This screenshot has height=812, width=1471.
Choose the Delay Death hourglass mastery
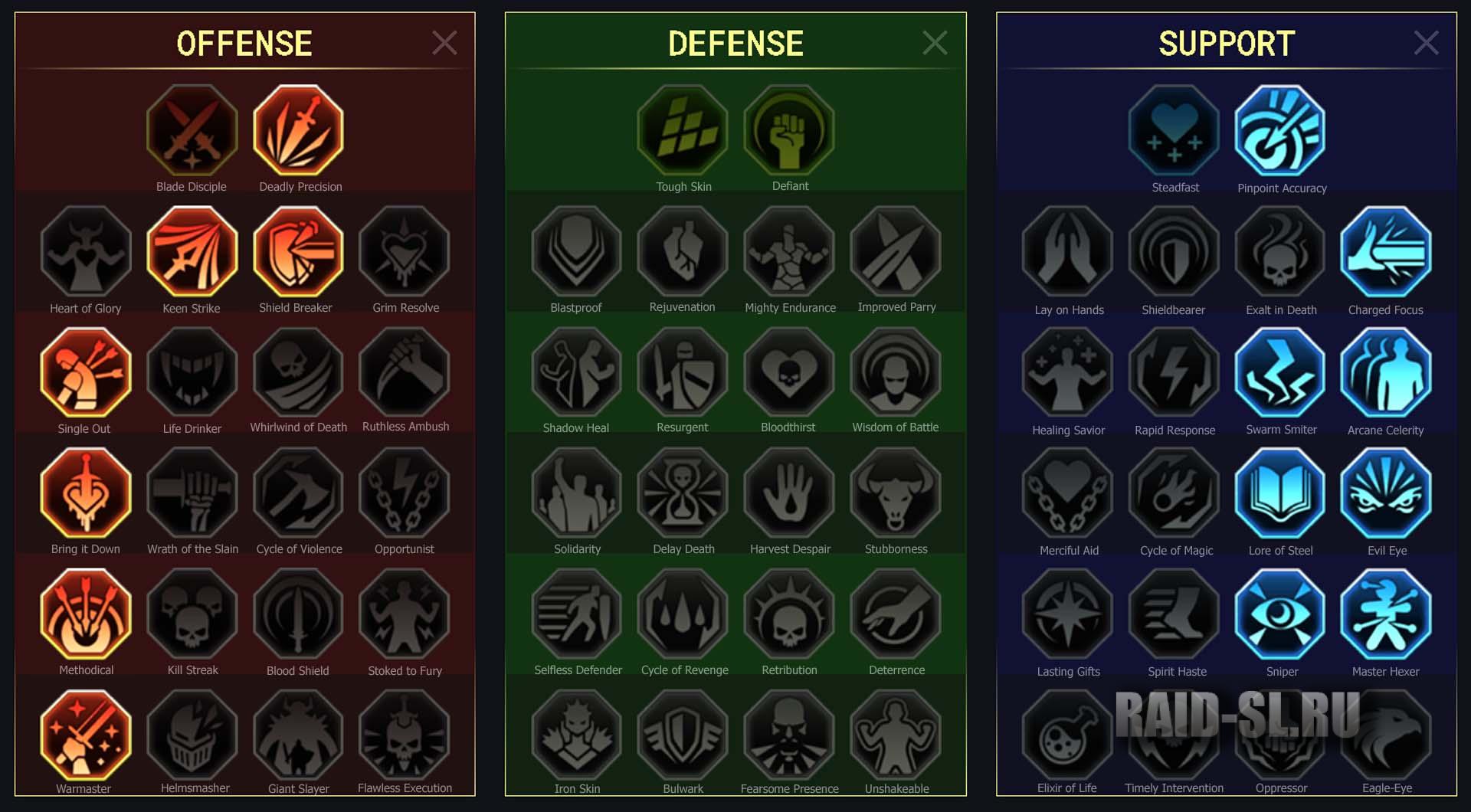pyautogui.click(x=683, y=493)
